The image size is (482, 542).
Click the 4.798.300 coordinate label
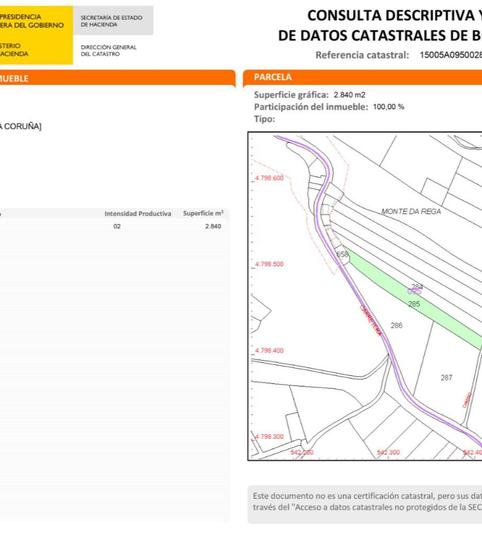(x=269, y=436)
